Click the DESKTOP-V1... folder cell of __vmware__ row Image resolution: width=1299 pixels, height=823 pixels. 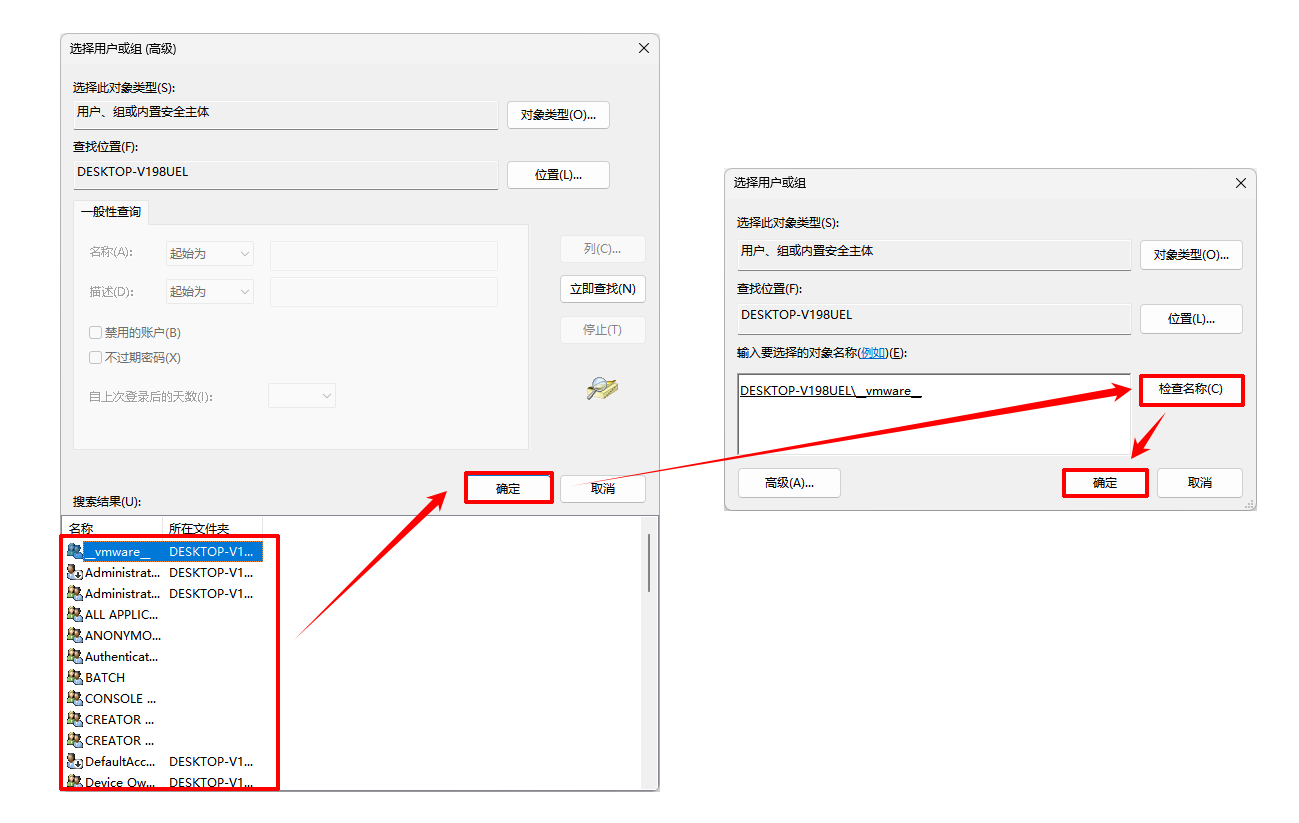pyautogui.click(x=211, y=551)
